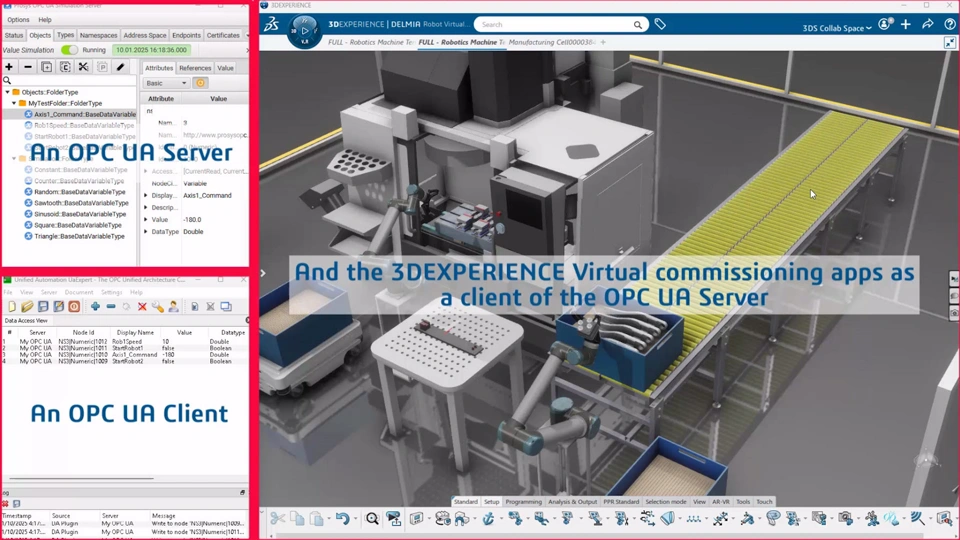Expand the Display name attribute row
Image resolution: width=960 pixels, height=540 pixels.
coord(146,195)
